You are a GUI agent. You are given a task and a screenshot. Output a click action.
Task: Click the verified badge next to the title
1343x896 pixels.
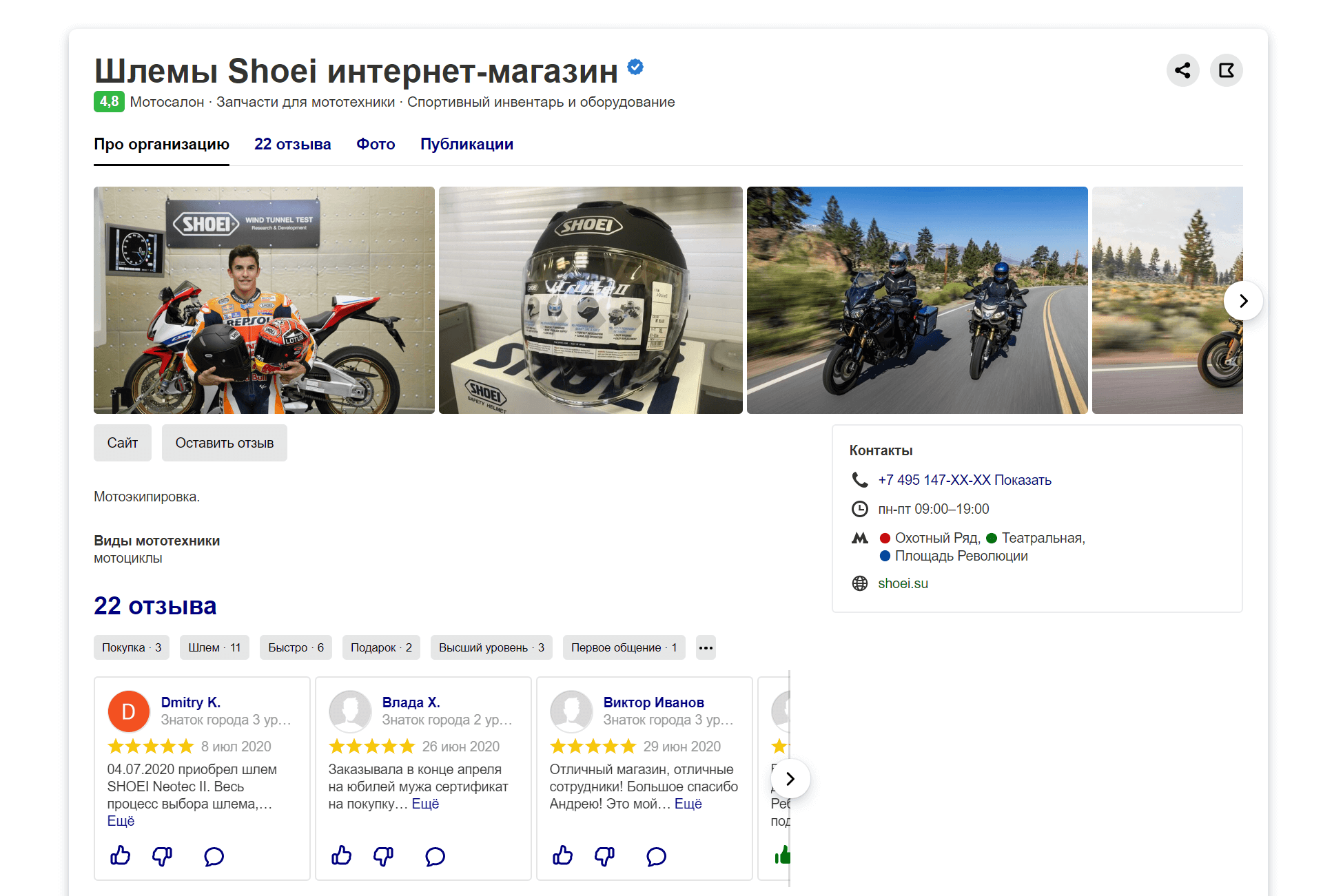tap(635, 67)
